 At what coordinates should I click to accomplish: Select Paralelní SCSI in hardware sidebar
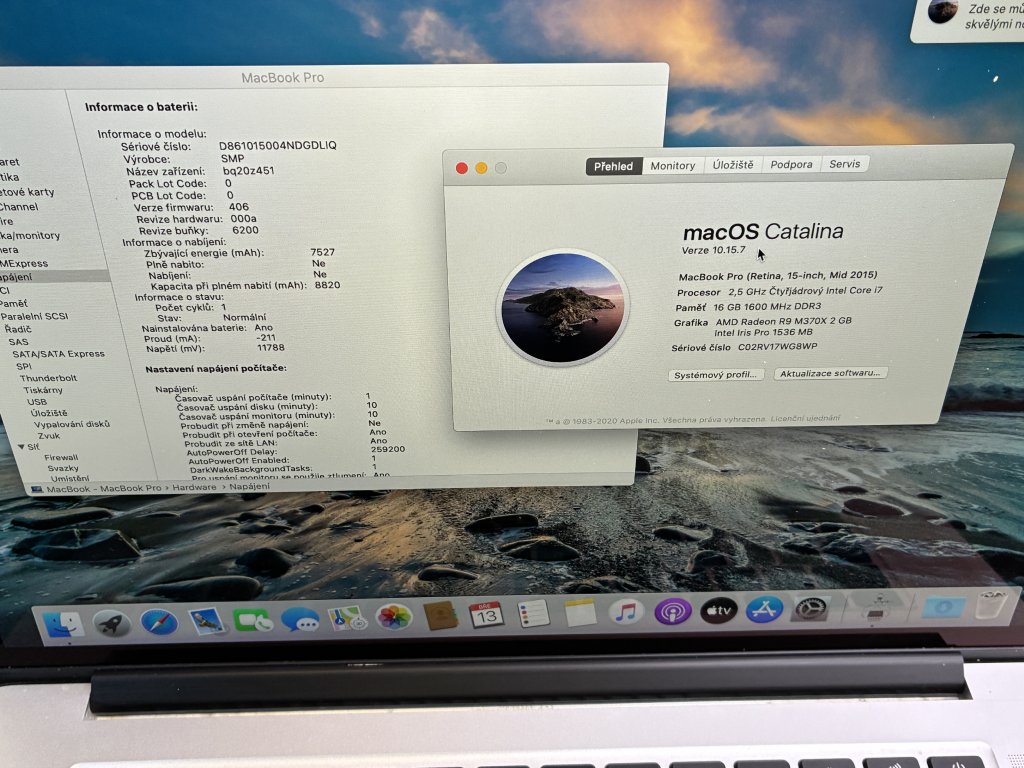tap(35, 316)
